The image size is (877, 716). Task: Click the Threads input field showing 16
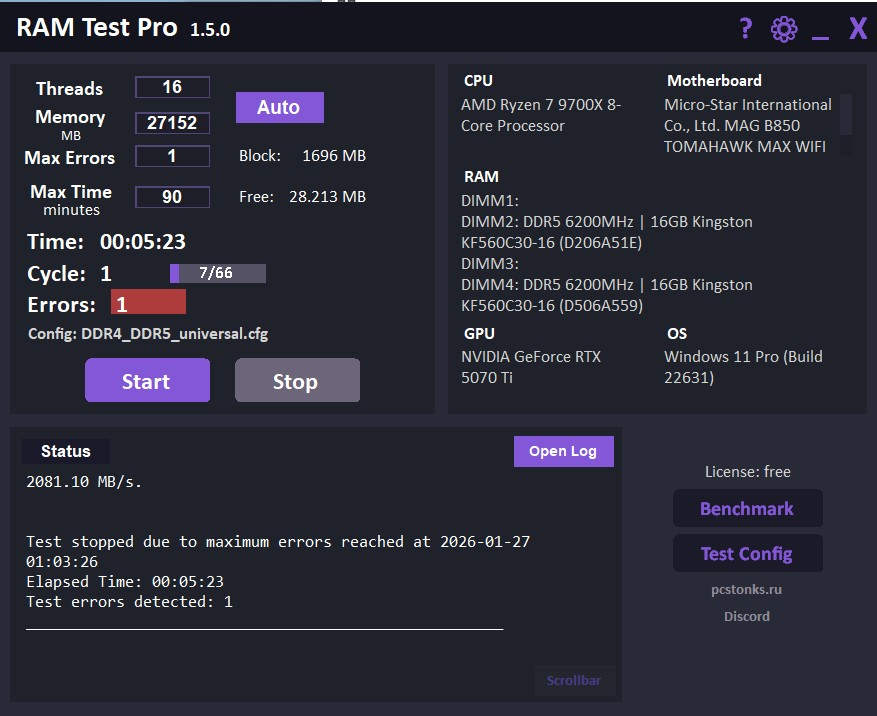pos(172,87)
